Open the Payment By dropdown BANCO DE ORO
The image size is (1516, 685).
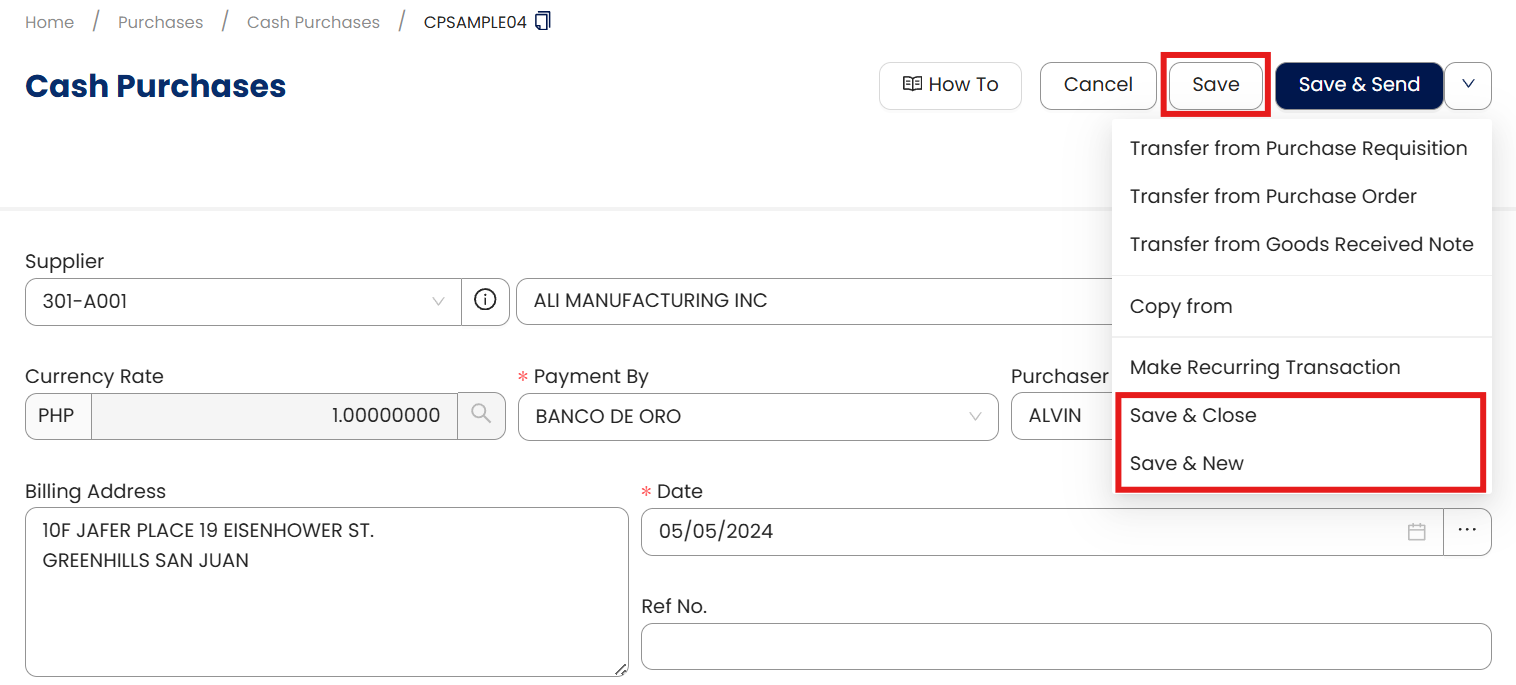pyautogui.click(x=758, y=417)
